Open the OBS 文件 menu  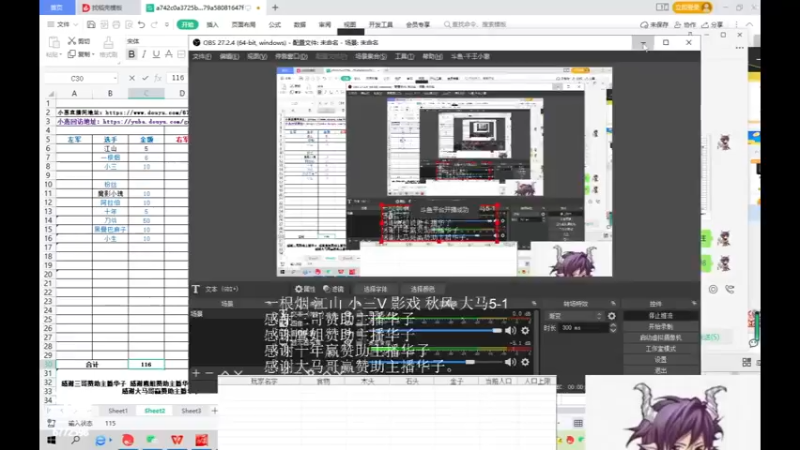(x=202, y=57)
